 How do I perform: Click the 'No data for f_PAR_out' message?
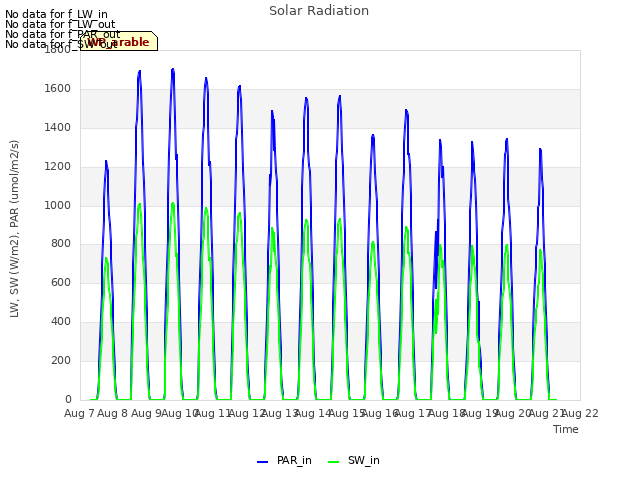point(63,34)
